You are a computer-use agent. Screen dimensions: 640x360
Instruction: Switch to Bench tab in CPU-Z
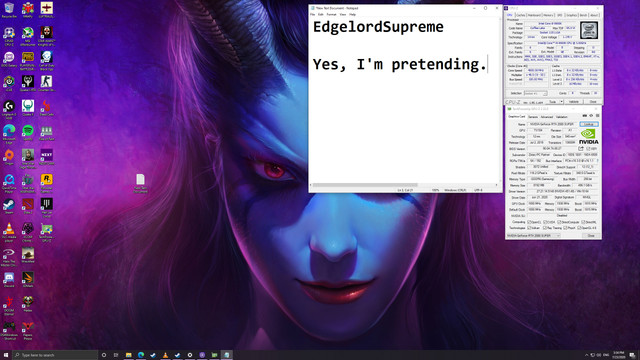coord(584,15)
